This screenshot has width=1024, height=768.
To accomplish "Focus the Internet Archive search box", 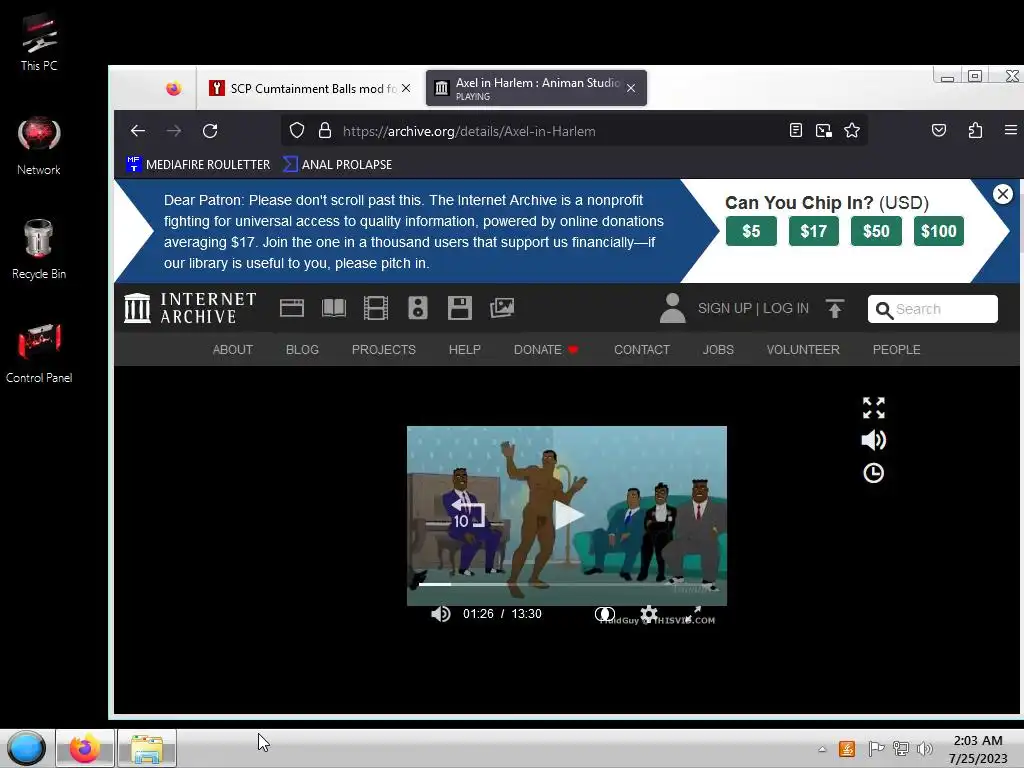I will pyautogui.click(x=933, y=309).
